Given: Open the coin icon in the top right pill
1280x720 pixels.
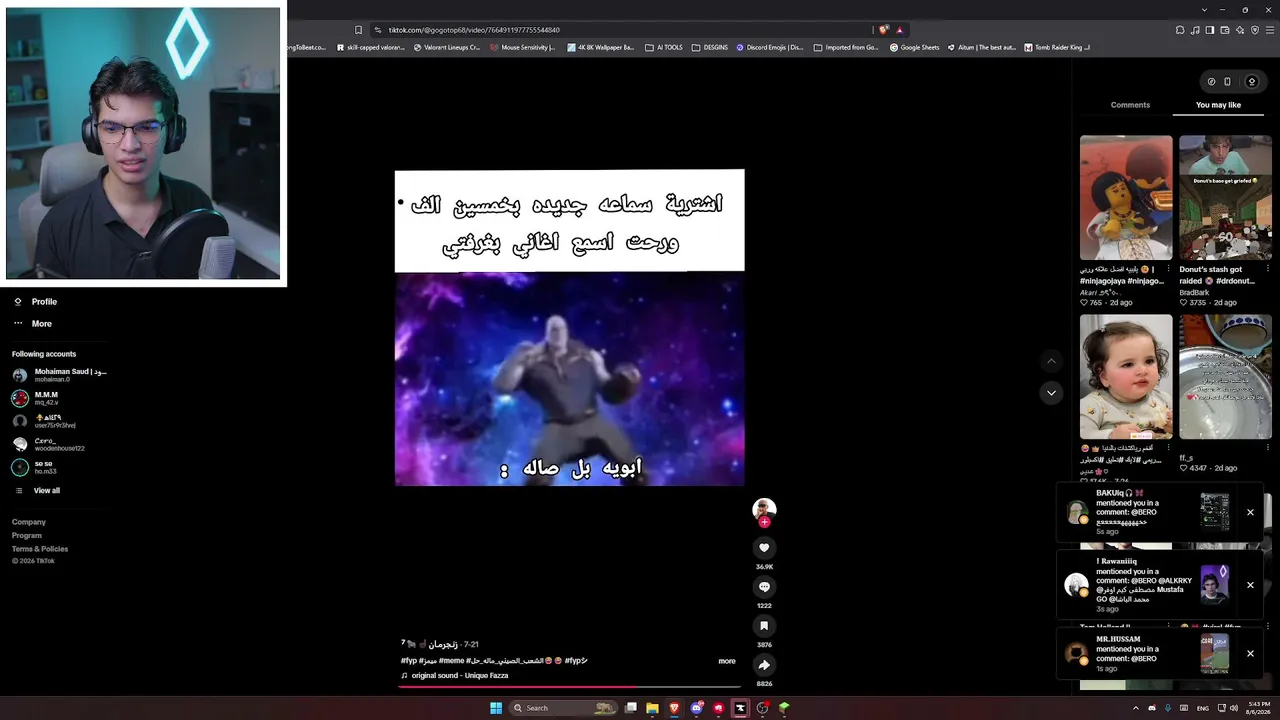Looking at the screenshot, I should click(x=1211, y=82).
